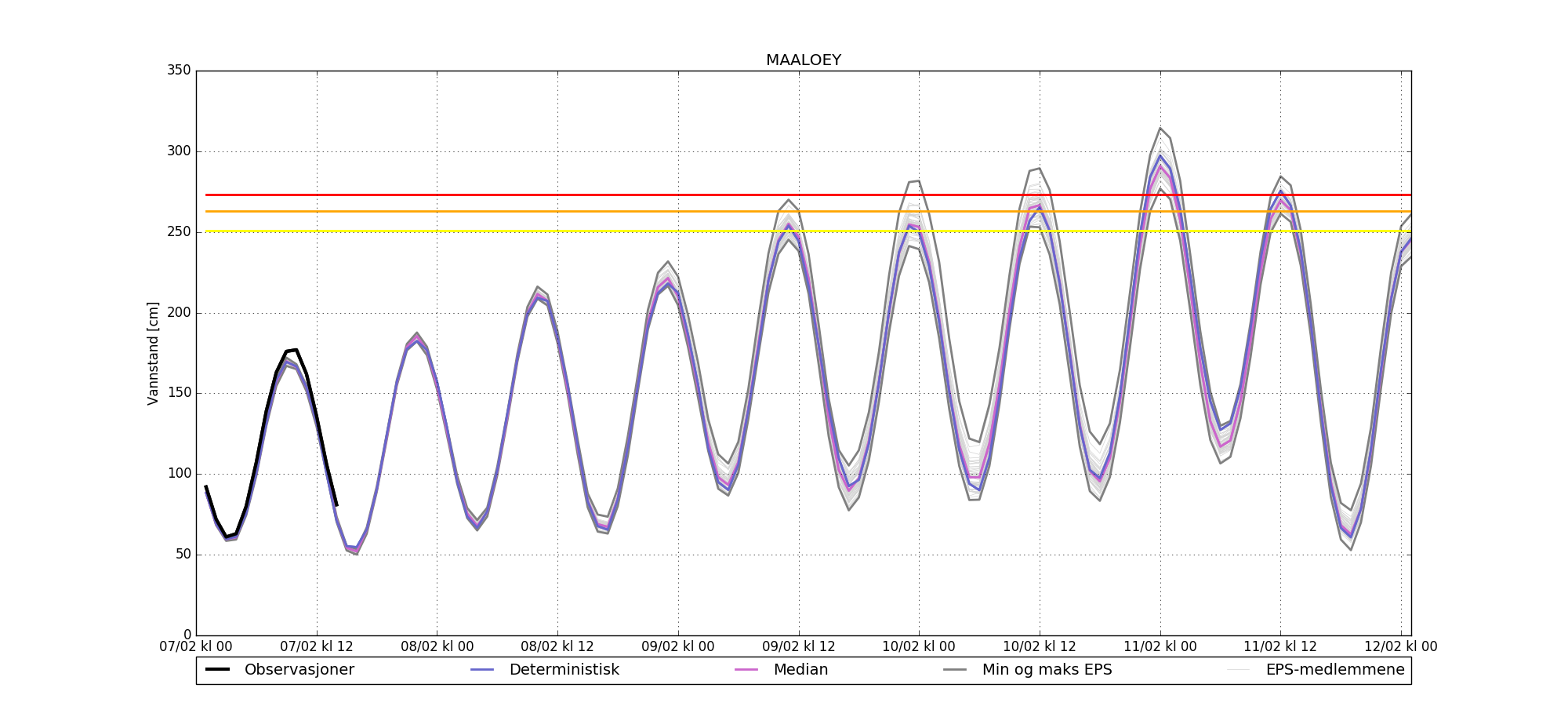The image size is (1568, 706).
Task: Click the black Observasjoner line swatch in legend
Action: (x=217, y=670)
